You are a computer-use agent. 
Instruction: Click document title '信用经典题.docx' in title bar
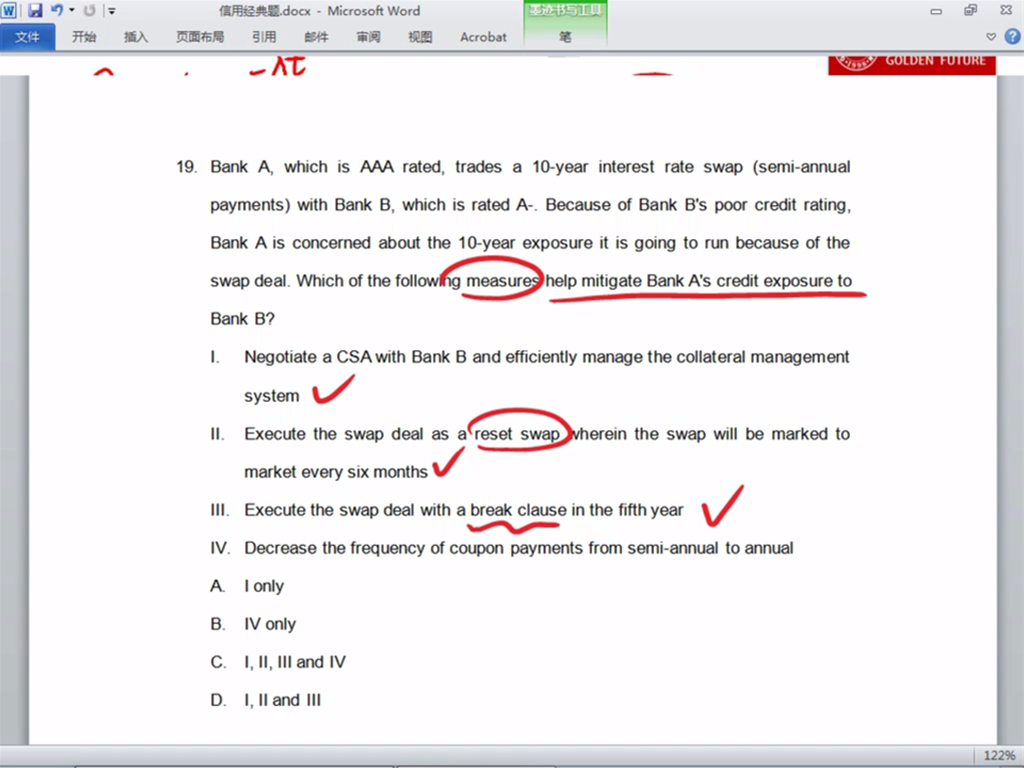click(x=264, y=11)
